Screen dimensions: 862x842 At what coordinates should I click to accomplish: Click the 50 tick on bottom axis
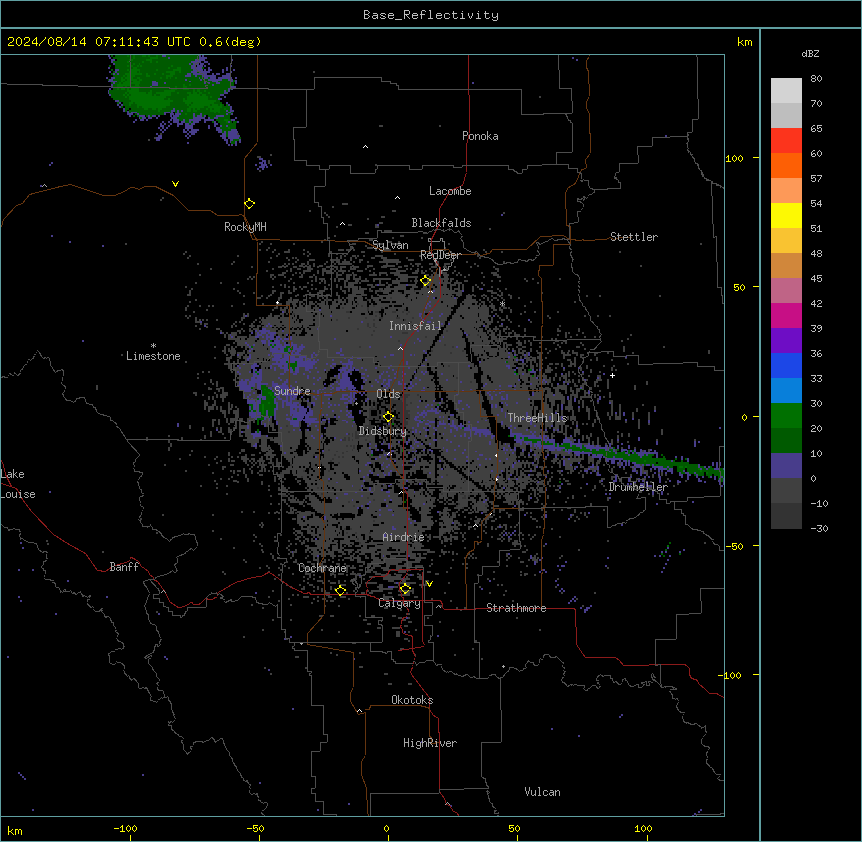[x=514, y=829]
